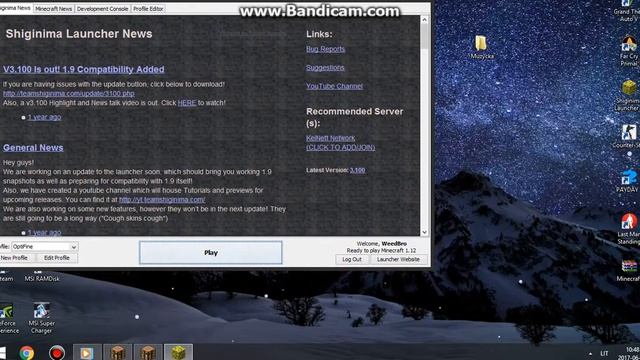
Task: Click crafting table taskbar icon beside gold block
Action: (148, 353)
